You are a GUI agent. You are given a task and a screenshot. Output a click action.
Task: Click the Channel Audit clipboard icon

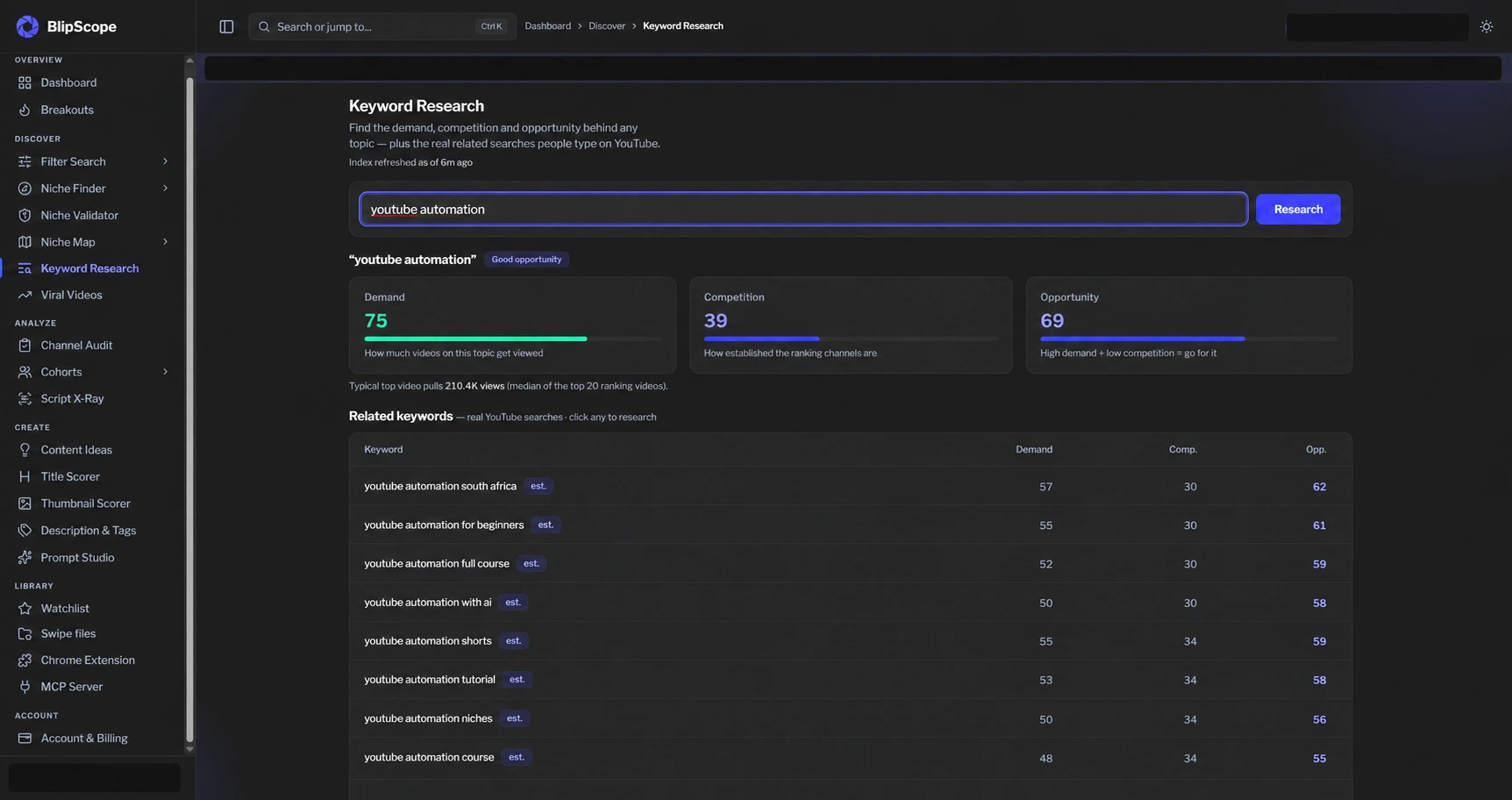coord(25,345)
